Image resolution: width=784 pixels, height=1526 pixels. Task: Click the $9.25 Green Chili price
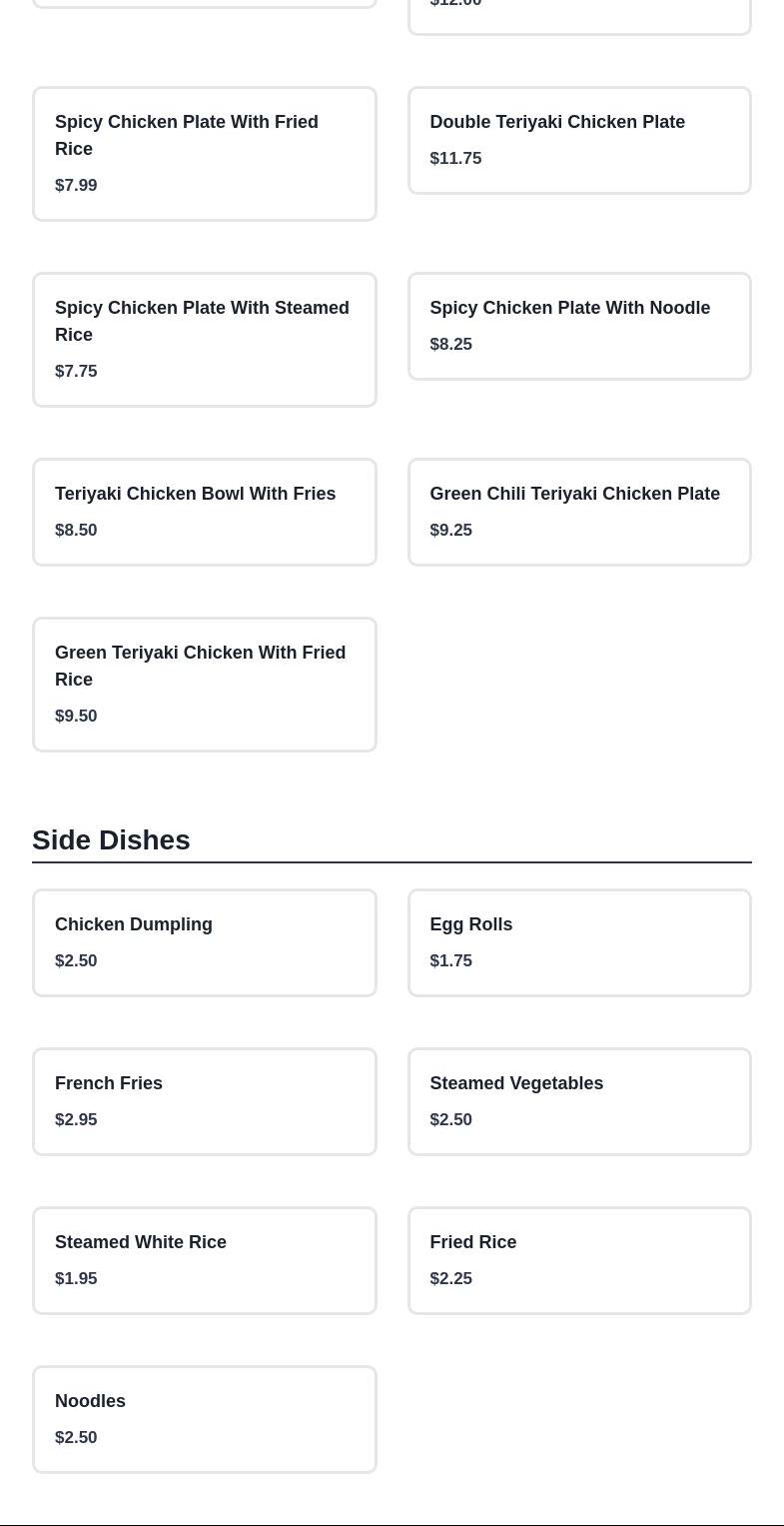pyautogui.click(x=450, y=530)
